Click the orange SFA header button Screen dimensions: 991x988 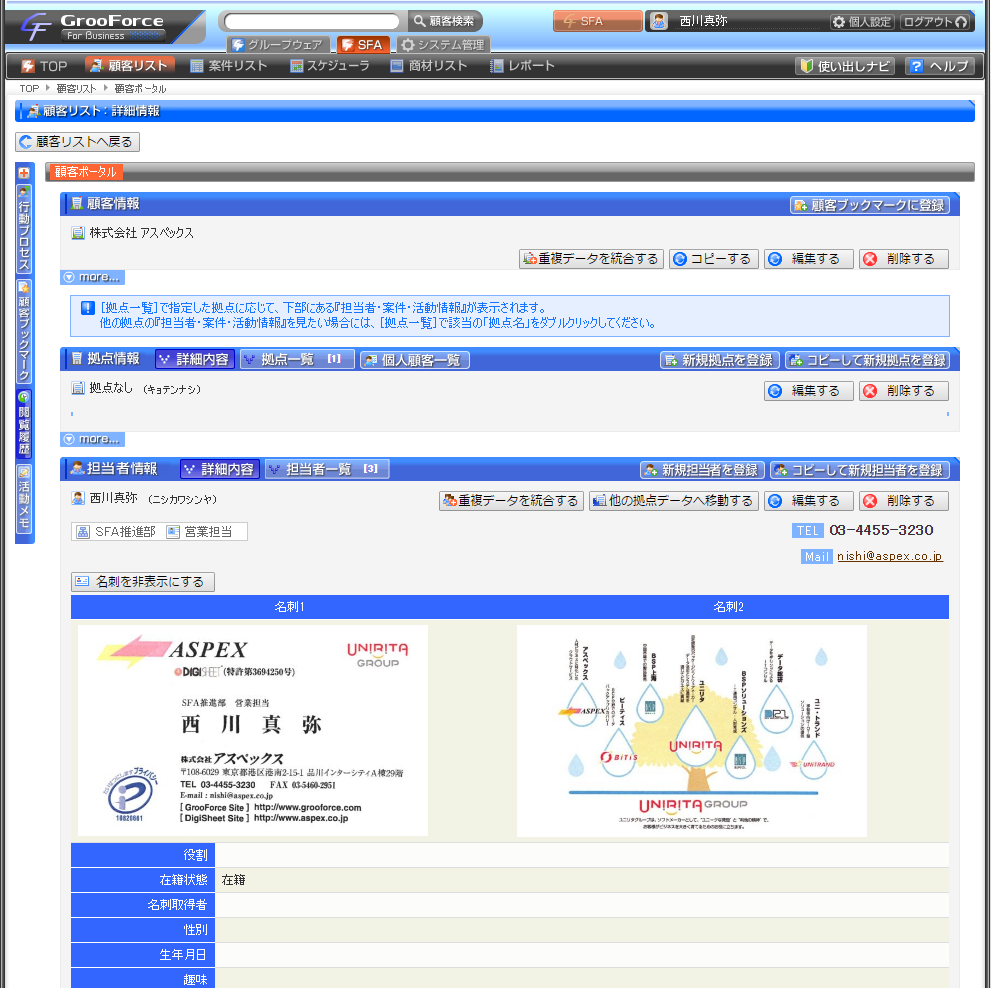pyautogui.click(x=597, y=21)
